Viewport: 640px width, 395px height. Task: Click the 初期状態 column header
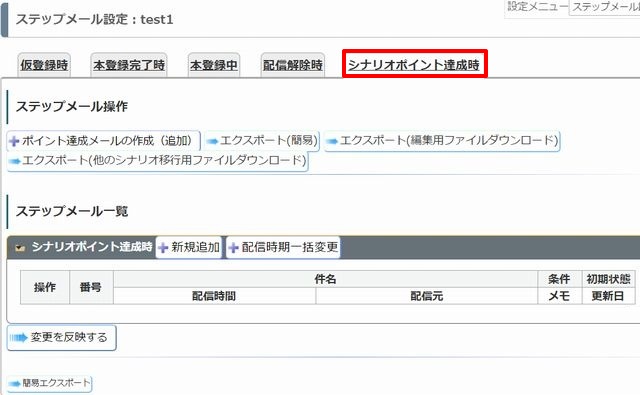click(x=608, y=279)
